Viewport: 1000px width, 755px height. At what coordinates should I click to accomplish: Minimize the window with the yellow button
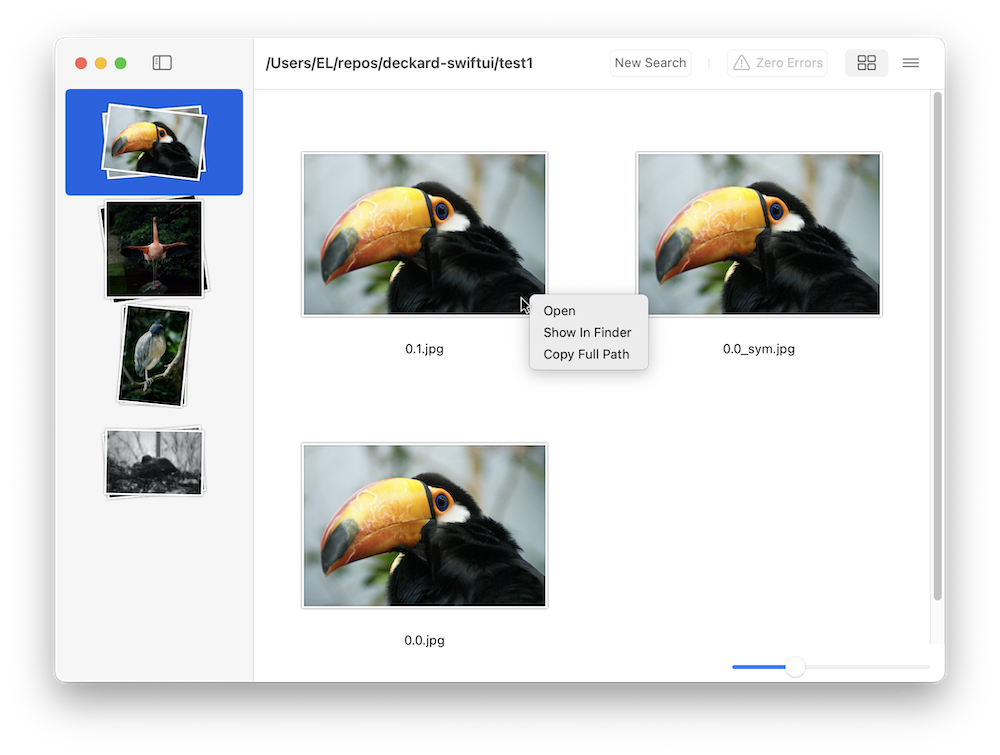pos(101,63)
